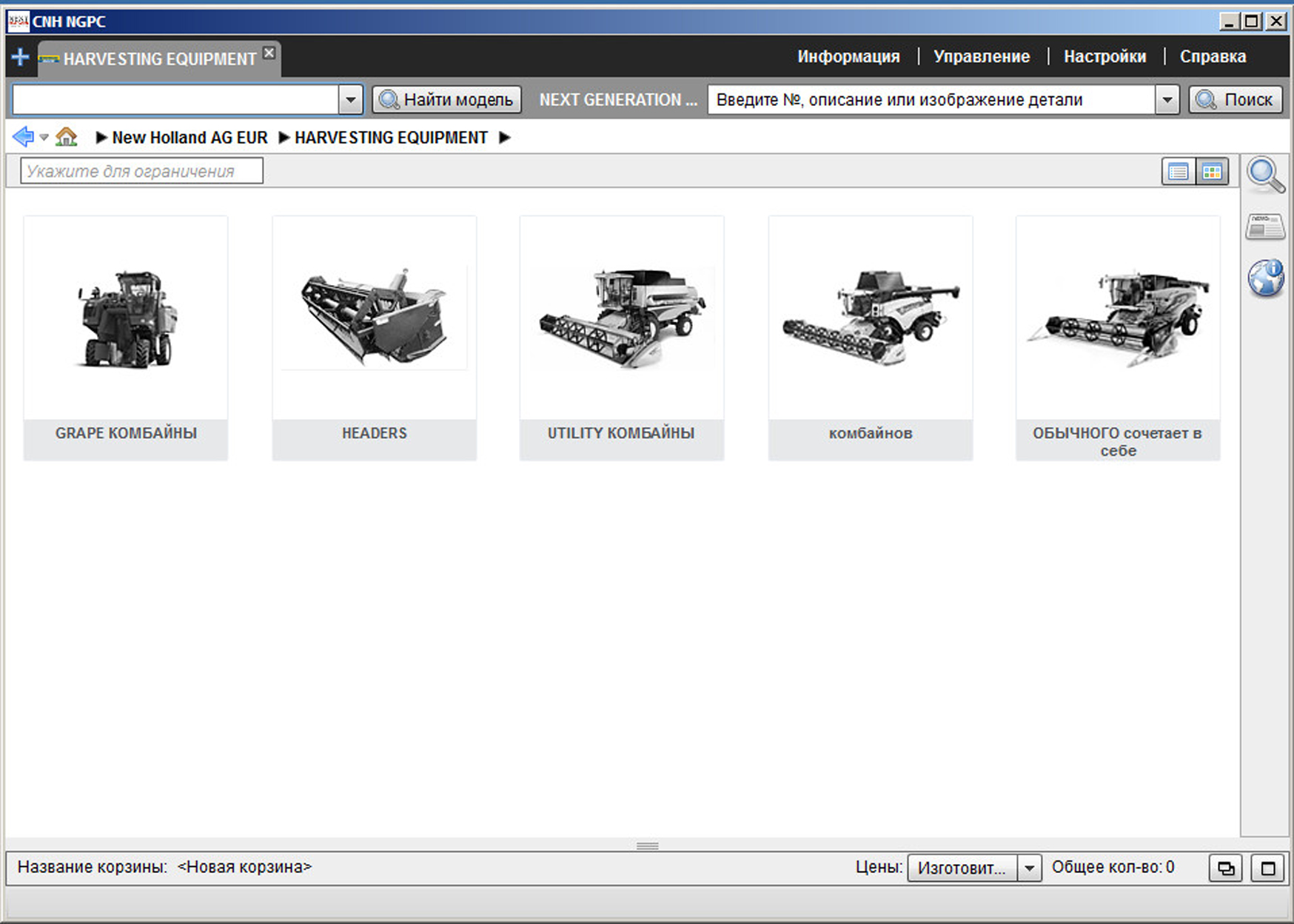Click the maximize basket panel icon
This screenshot has width=1294, height=924.
(x=1267, y=868)
